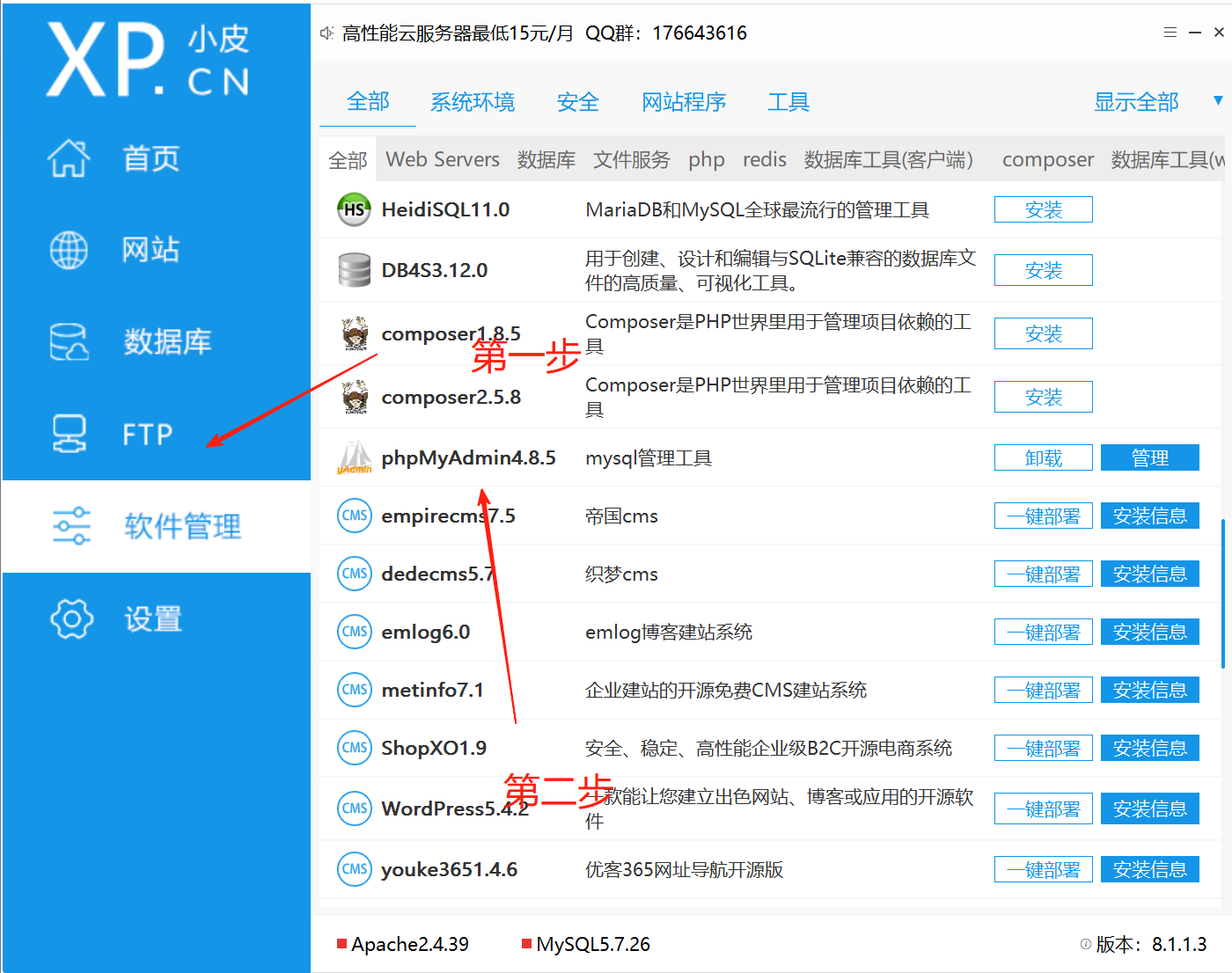Screen dimensions: 1232x973
Task: Select the 数据库 sub-tab
Action: coord(546,159)
